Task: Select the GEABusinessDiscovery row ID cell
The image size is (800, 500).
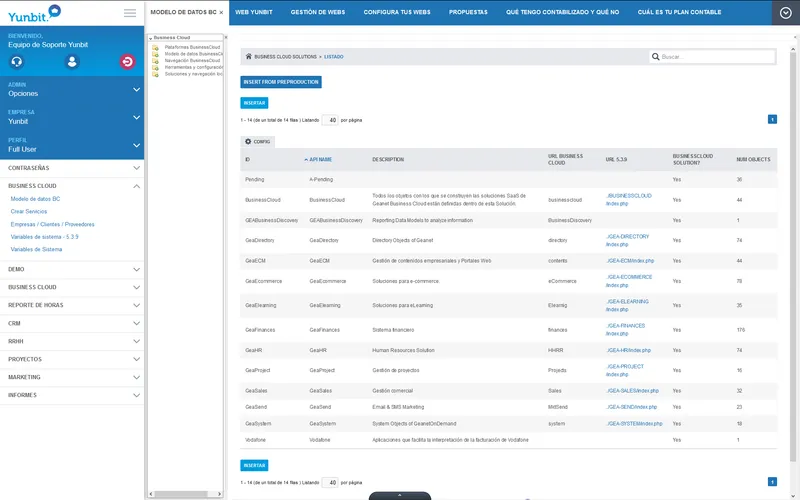Action: tap(271, 220)
